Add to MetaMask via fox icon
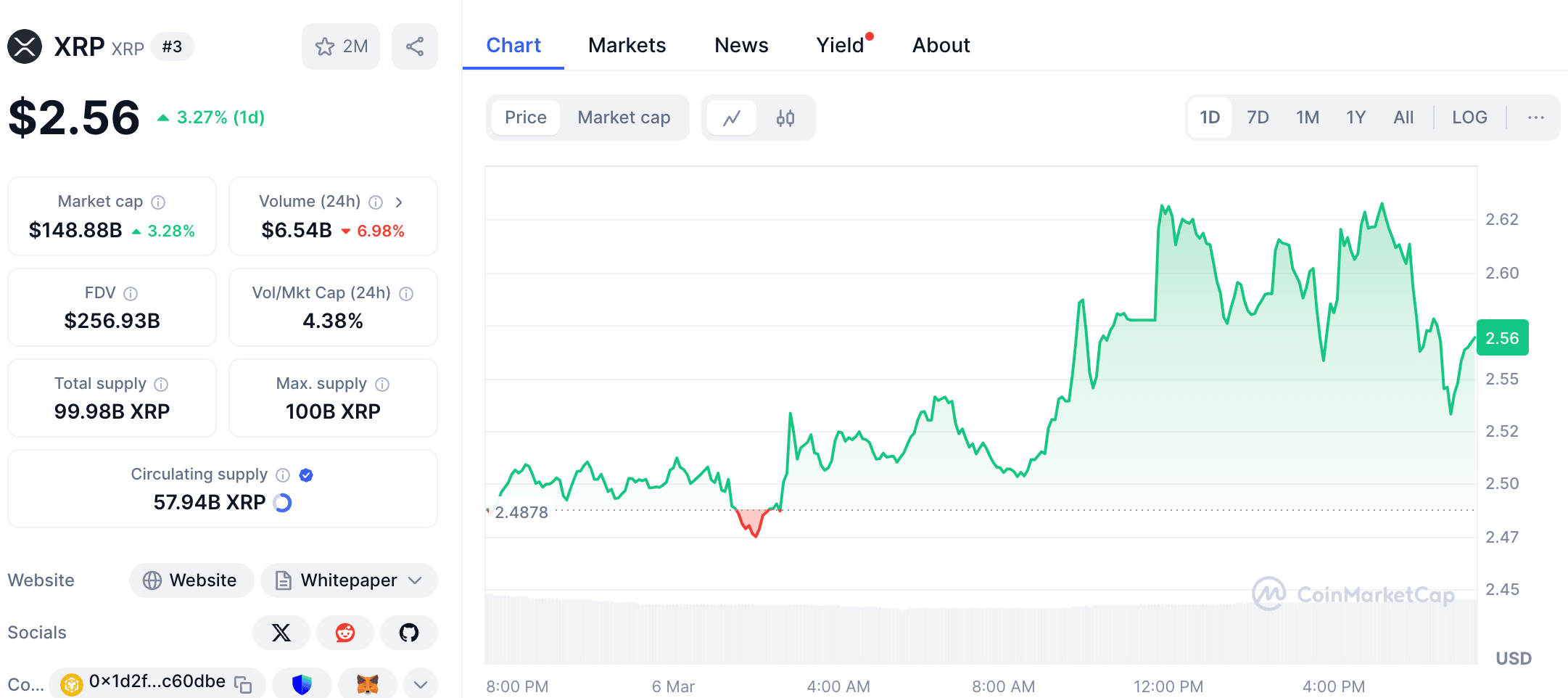Screen dimensions: 1568x698 pyautogui.click(x=368, y=684)
